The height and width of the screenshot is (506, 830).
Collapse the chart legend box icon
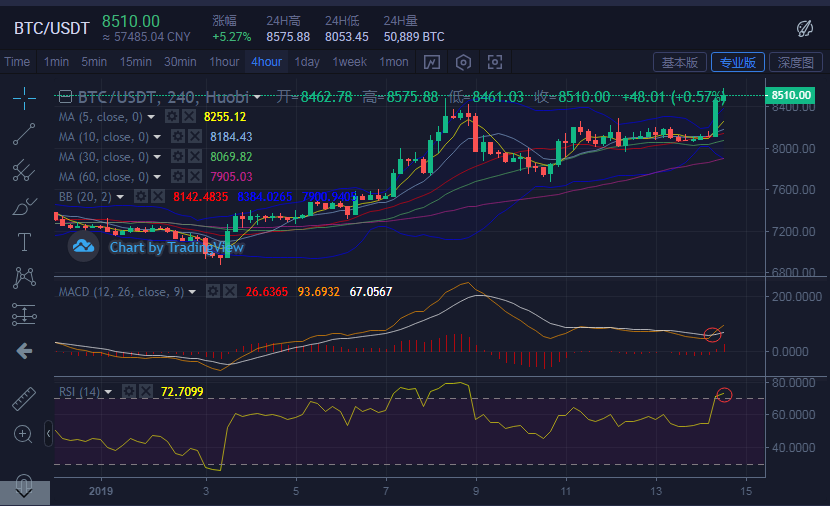[x=65, y=97]
